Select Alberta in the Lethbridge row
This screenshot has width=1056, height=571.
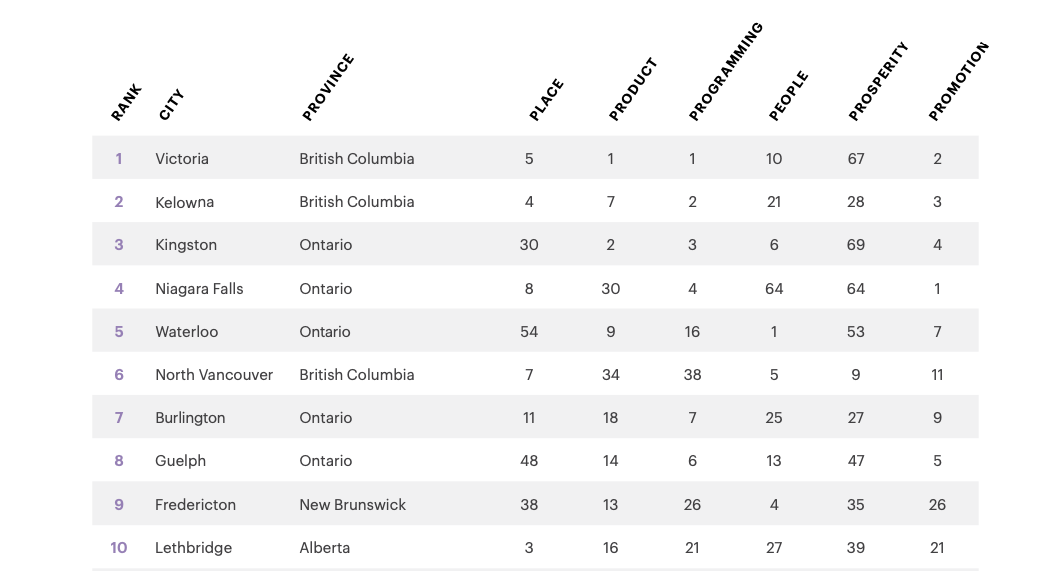[x=325, y=548]
